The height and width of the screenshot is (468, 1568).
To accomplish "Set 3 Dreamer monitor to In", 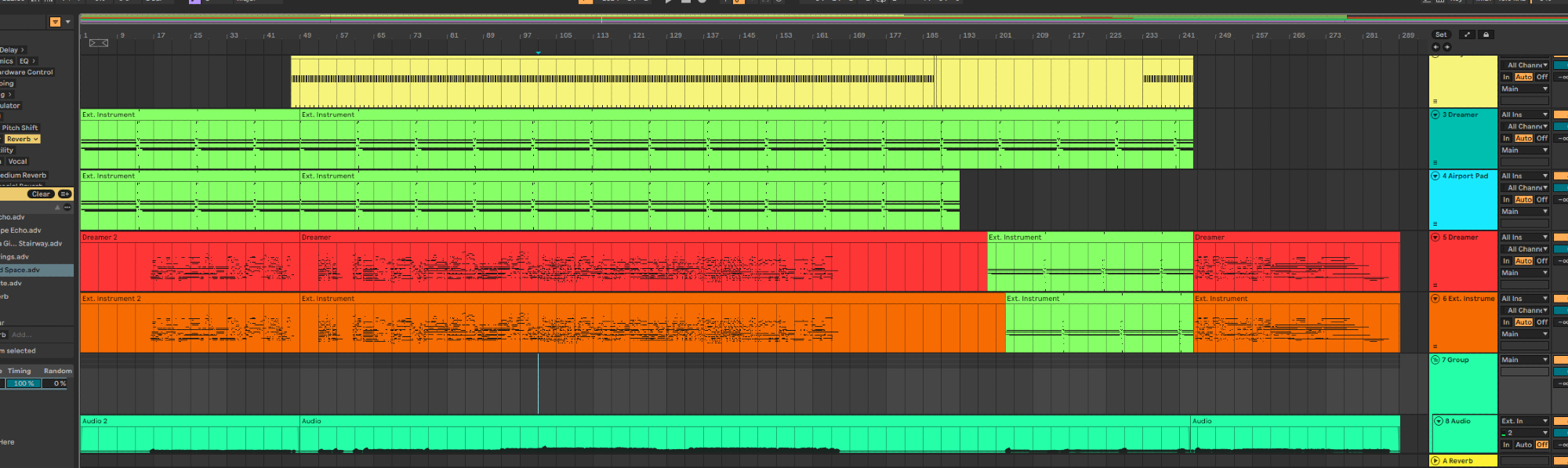I will [x=1506, y=139].
